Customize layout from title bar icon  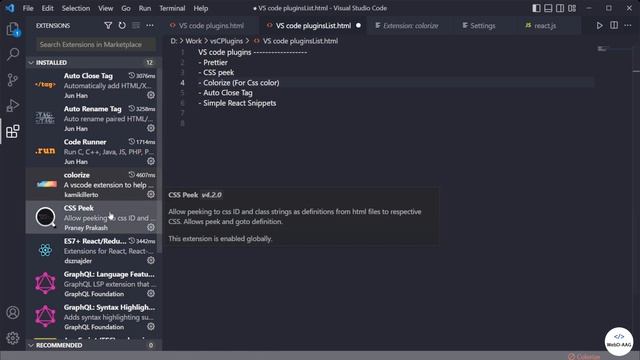tap(572, 8)
